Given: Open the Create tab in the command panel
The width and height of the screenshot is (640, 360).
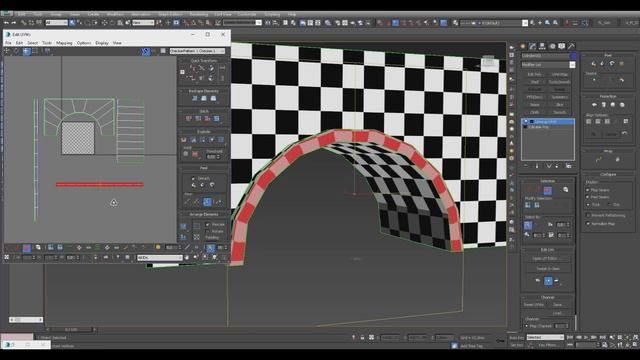Looking at the screenshot, I should [522, 46].
